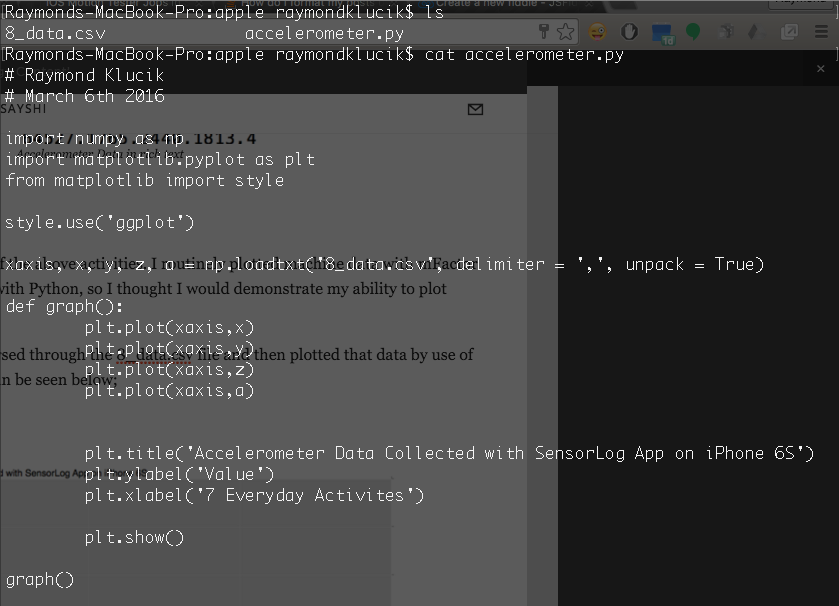Click the plt.show() line
The height and width of the screenshot is (606, 839).
134,538
